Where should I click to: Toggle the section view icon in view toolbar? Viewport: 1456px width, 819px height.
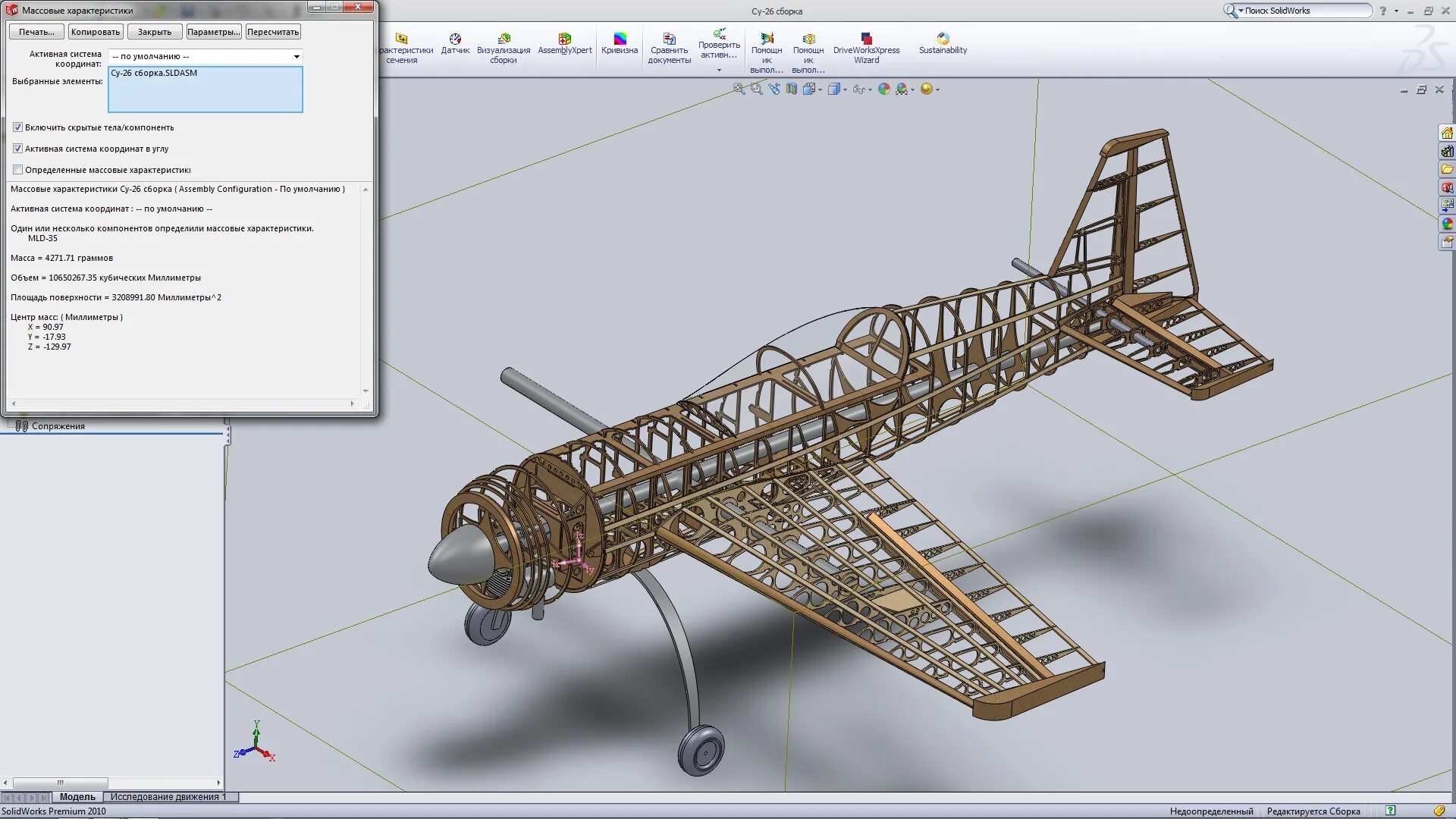tap(792, 89)
